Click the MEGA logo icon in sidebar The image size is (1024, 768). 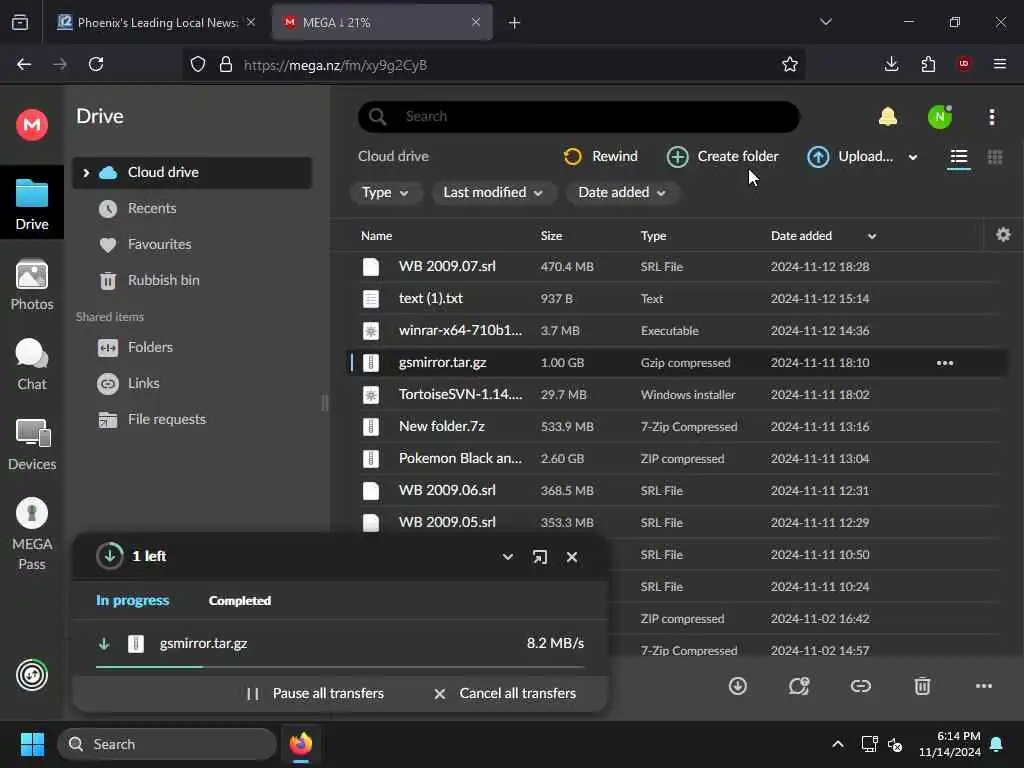31,124
